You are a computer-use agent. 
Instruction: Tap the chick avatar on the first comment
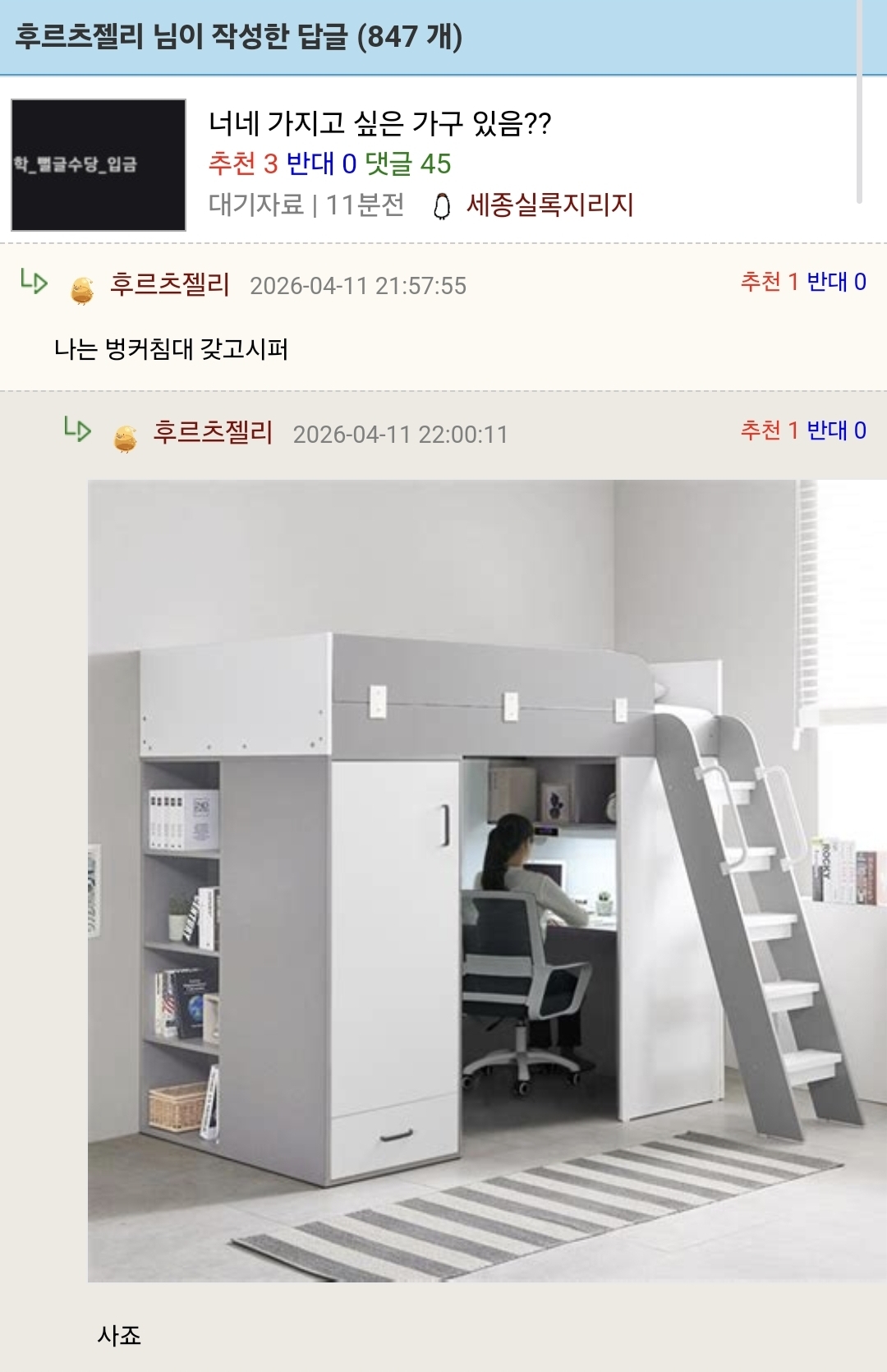(82, 290)
